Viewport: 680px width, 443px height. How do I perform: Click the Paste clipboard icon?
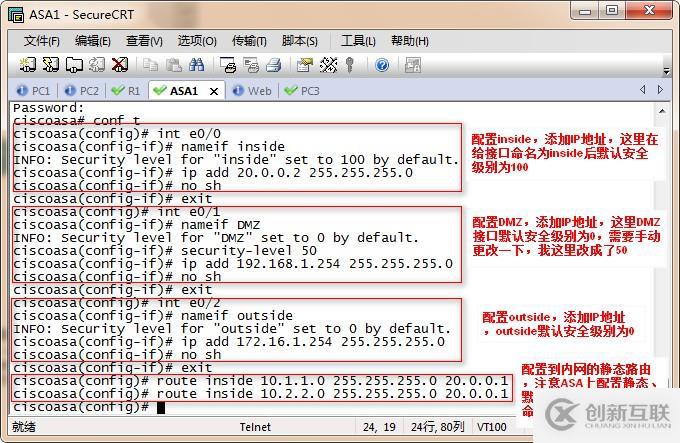pyautogui.click(x=173, y=65)
